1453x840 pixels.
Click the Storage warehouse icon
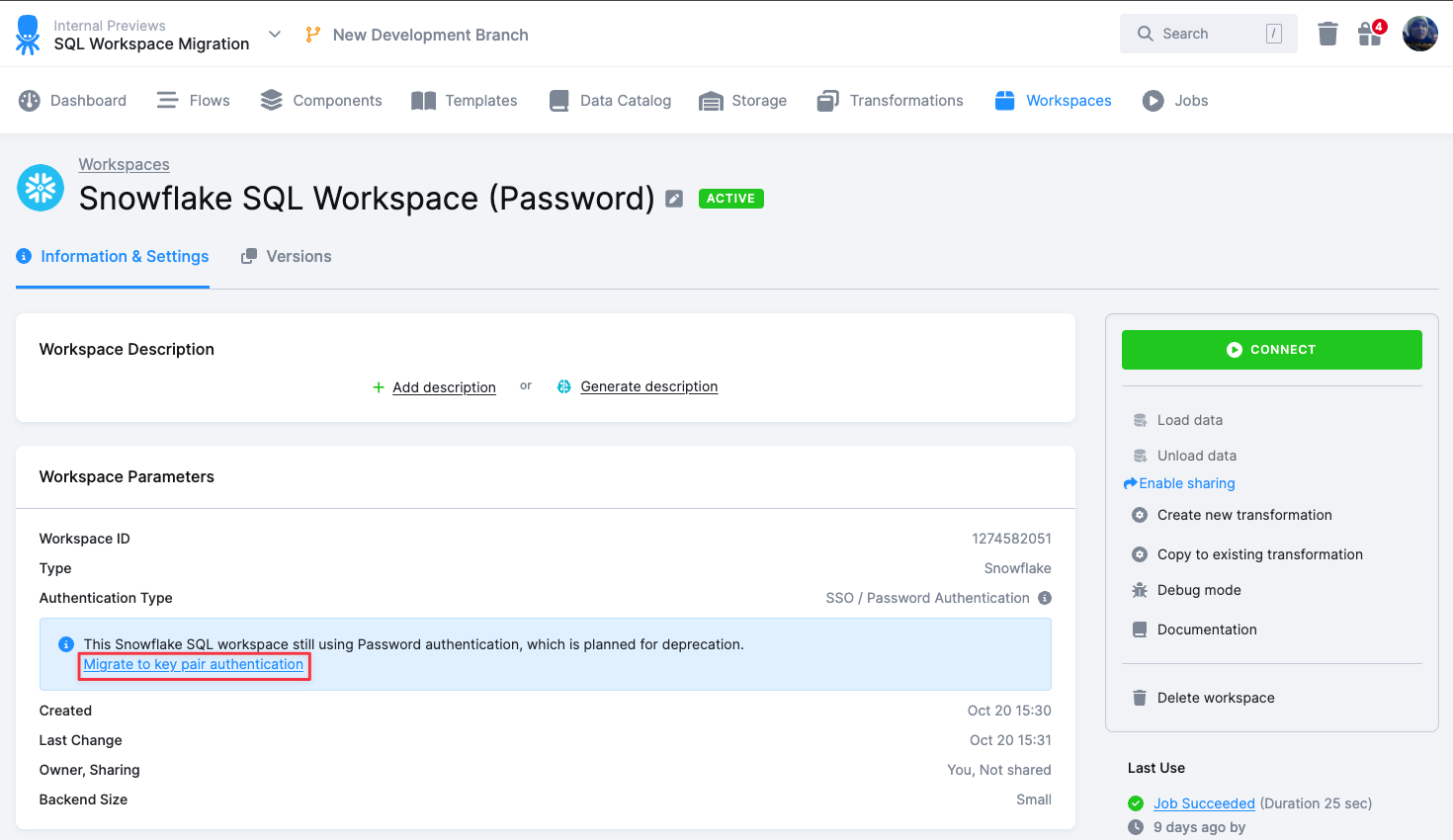coord(711,101)
